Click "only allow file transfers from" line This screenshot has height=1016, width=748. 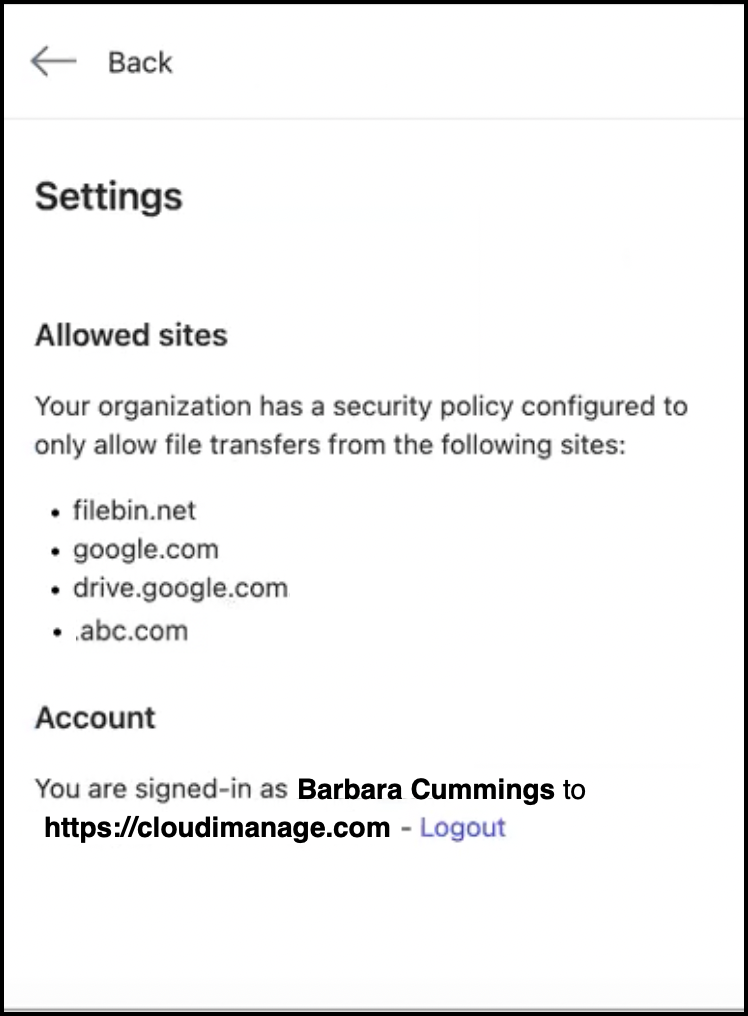329,445
